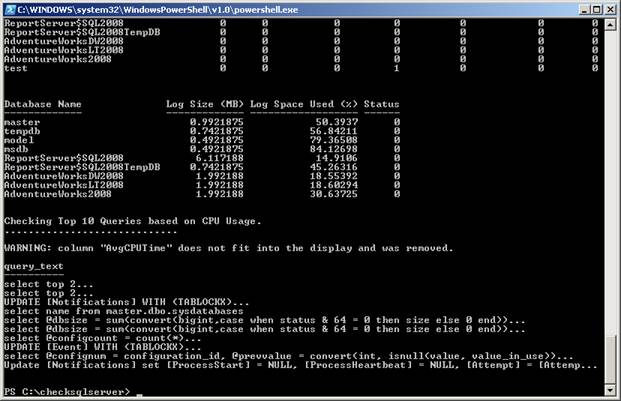The width and height of the screenshot is (621, 401).
Task: Click 'select @configcount = count(*)' line
Action: 103,338
